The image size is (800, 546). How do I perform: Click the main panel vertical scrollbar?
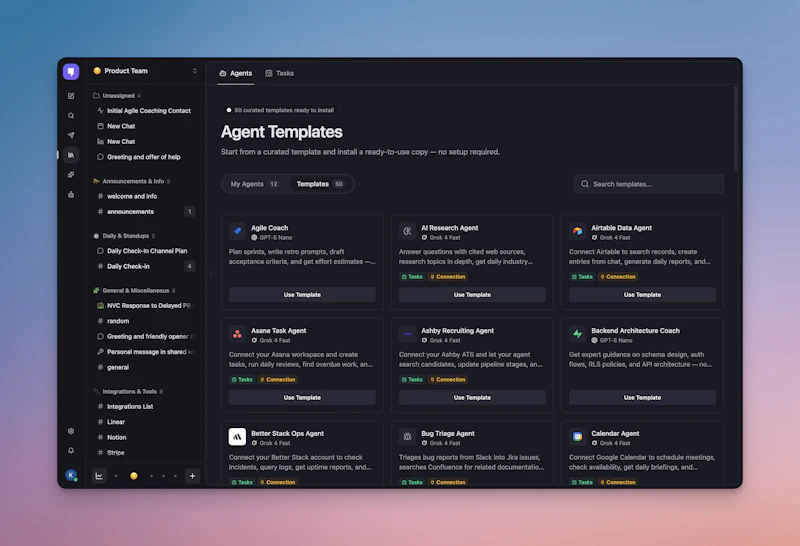[736, 128]
